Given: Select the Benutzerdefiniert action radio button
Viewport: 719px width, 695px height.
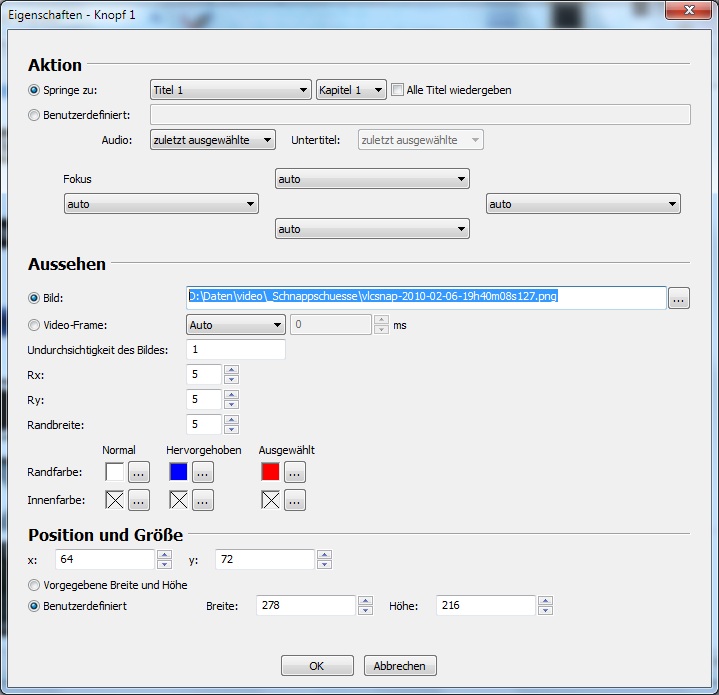Looking at the screenshot, I should (x=35, y=115).
